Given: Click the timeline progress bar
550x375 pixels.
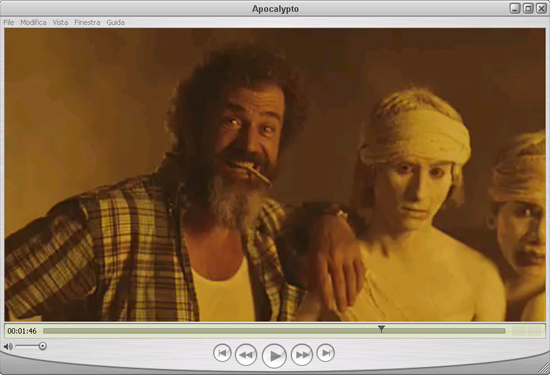Looking at the screenshot, I should coord(274,331).
